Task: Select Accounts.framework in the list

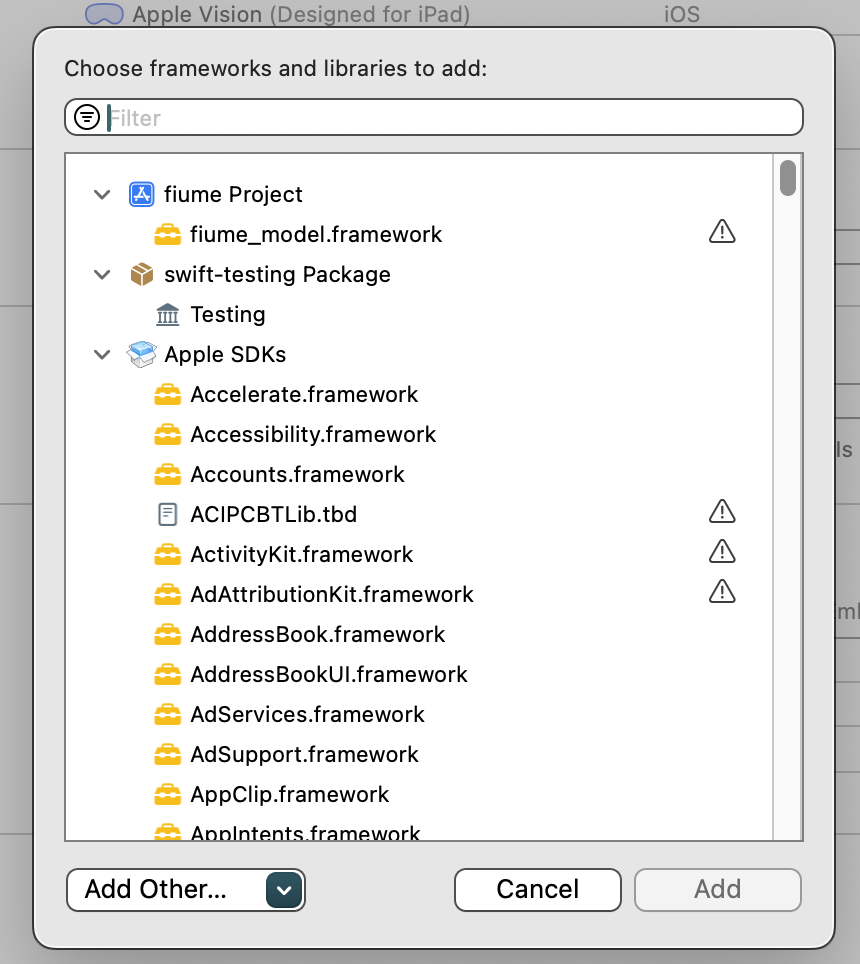Action: tap(419, 474)
